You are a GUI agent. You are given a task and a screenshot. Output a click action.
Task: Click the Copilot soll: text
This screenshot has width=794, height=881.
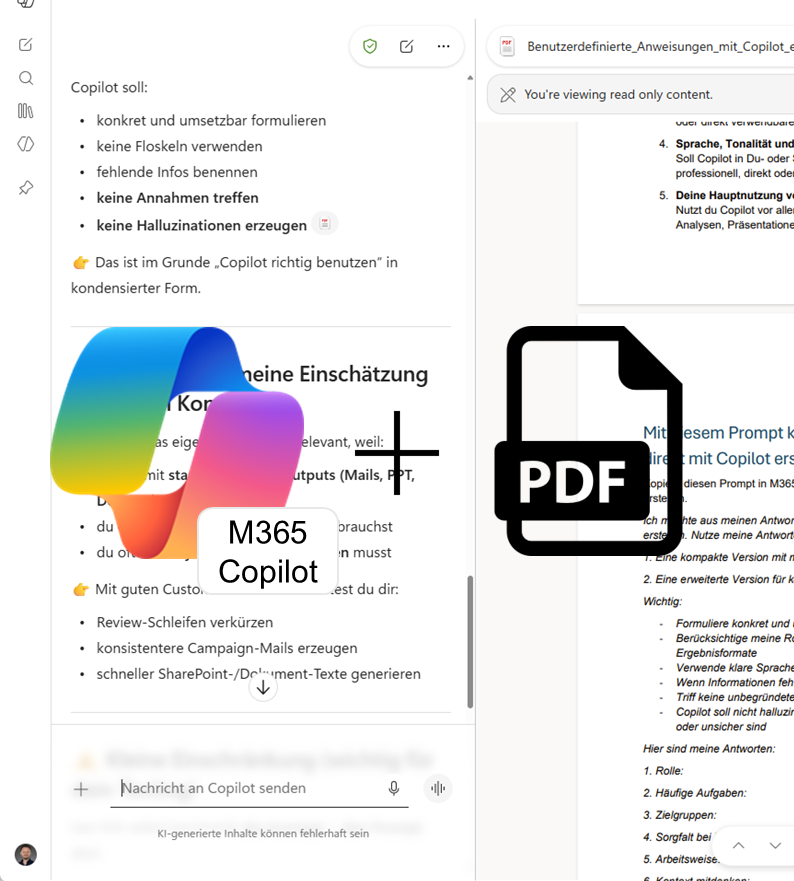(109, 88)
